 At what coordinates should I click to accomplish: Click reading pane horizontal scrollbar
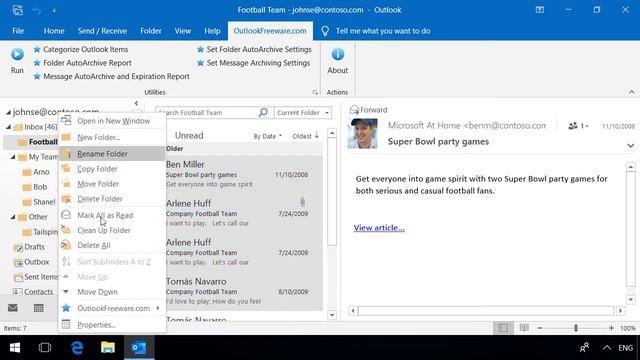point(486,311)
